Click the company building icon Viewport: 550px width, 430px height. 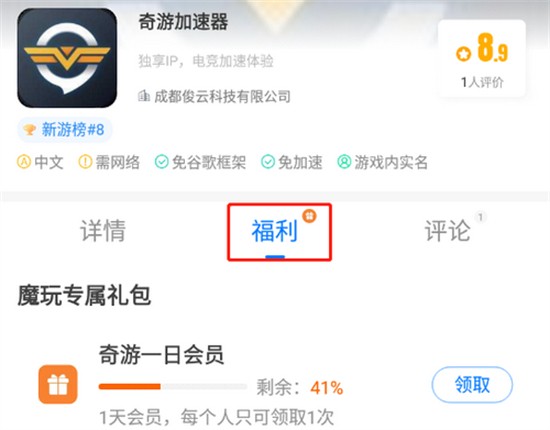tap(144, 95)
